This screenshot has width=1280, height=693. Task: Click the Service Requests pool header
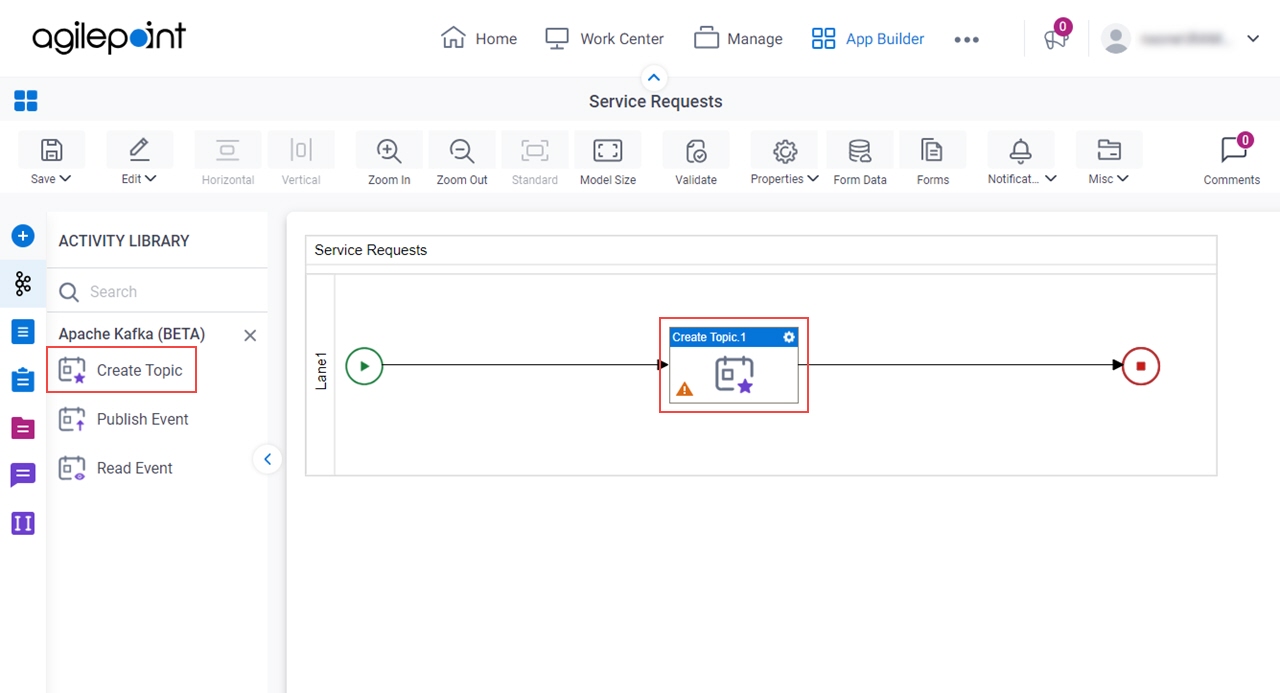coord(761,250)
